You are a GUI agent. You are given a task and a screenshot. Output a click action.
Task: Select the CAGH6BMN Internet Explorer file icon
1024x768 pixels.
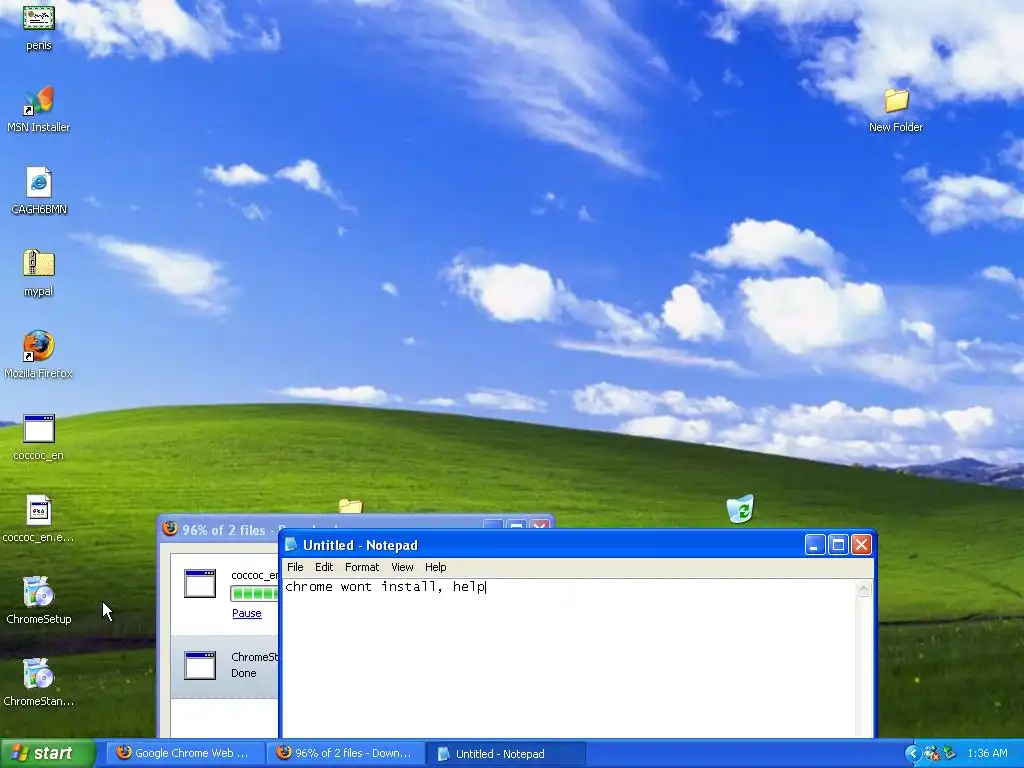39,183
